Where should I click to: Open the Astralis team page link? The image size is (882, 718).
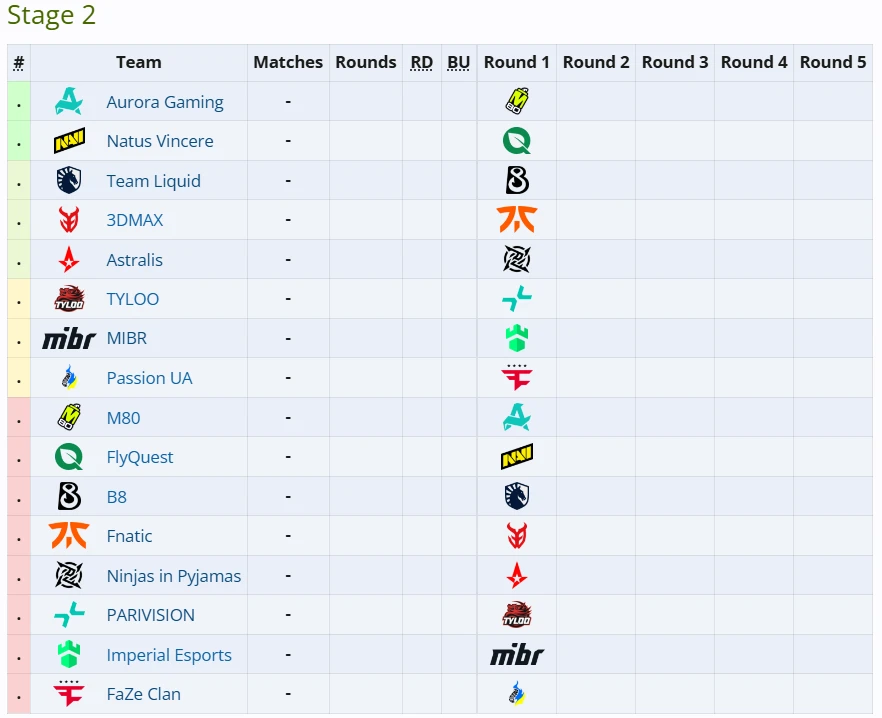pyautogui.click(x=135, y=260)
